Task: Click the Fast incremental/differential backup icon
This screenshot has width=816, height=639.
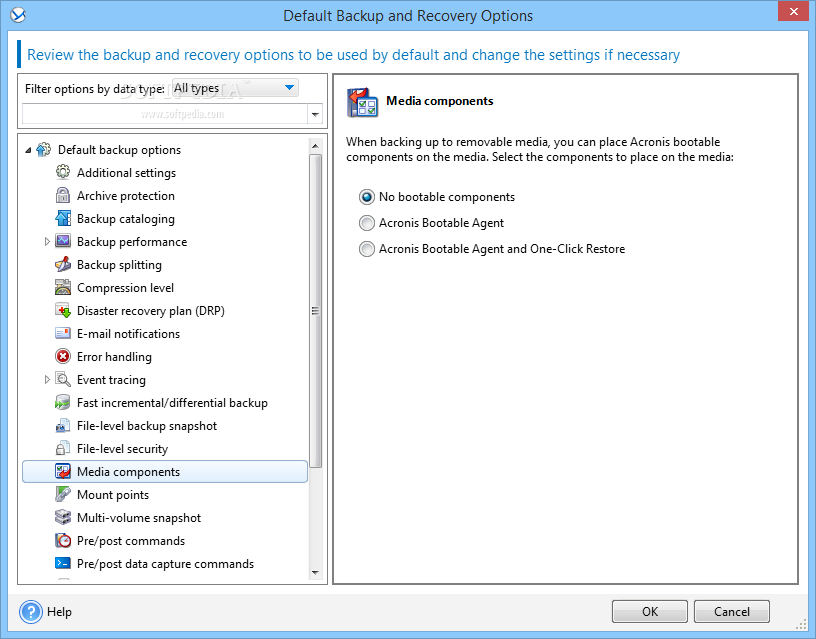Action: pos(62,402)
